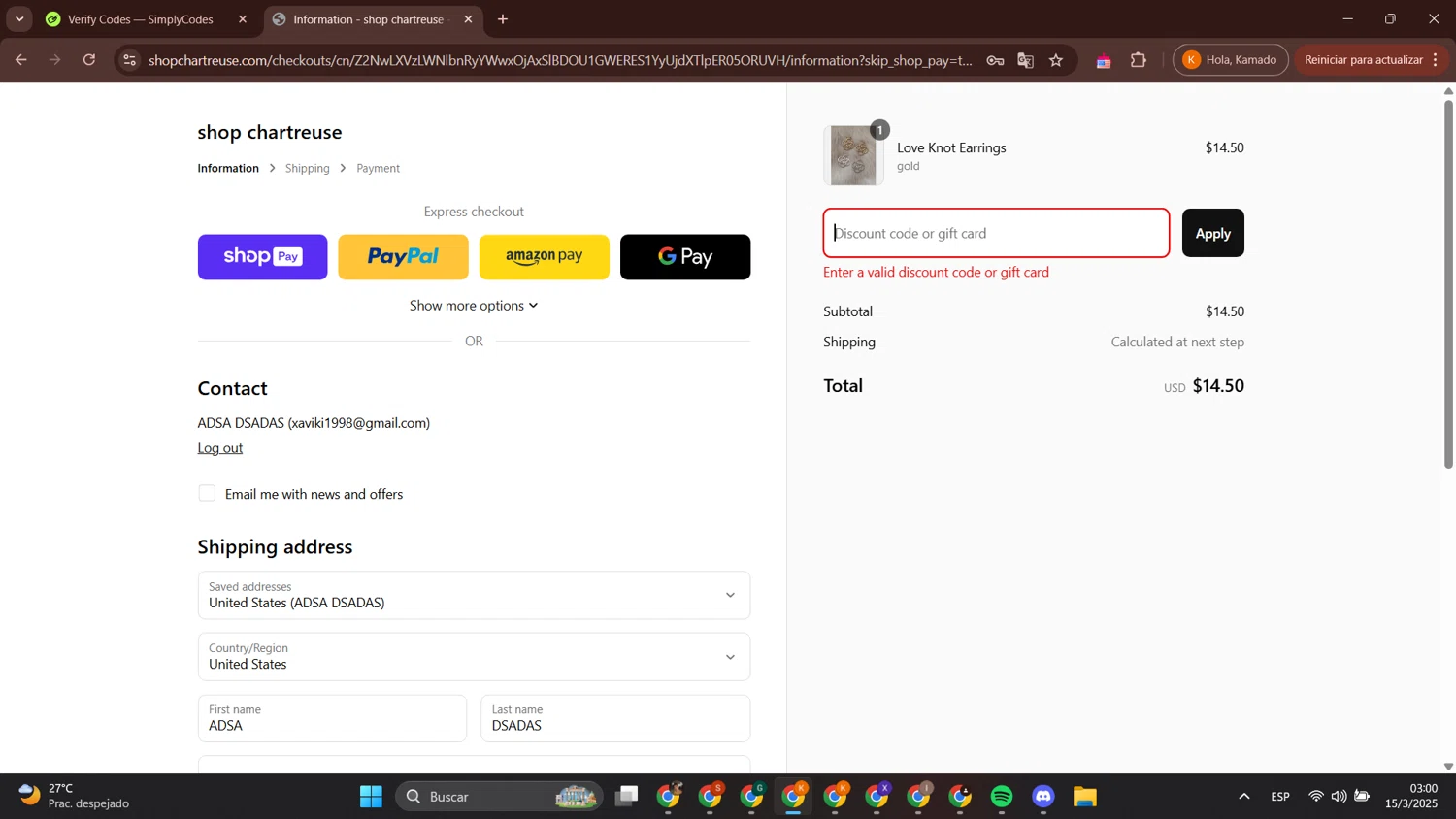Image resolution: width=1456 pixels, height=819 pixels.
Task: Click Reiniciar para actualizar button
Action: [x=1363, y=60]
